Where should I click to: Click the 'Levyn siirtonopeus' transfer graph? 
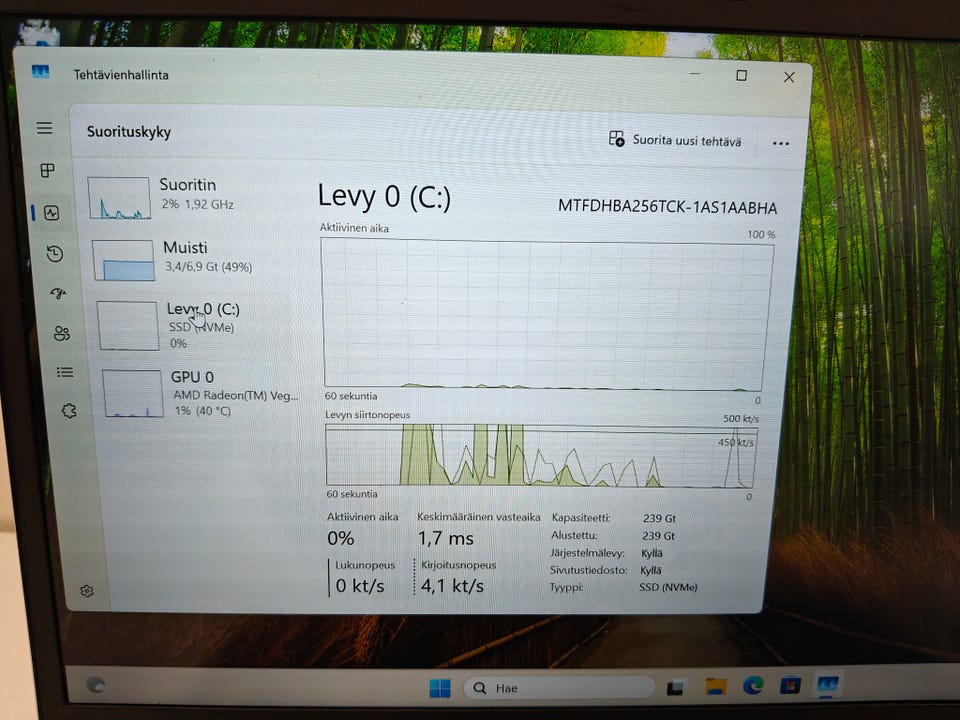[541, 457]
